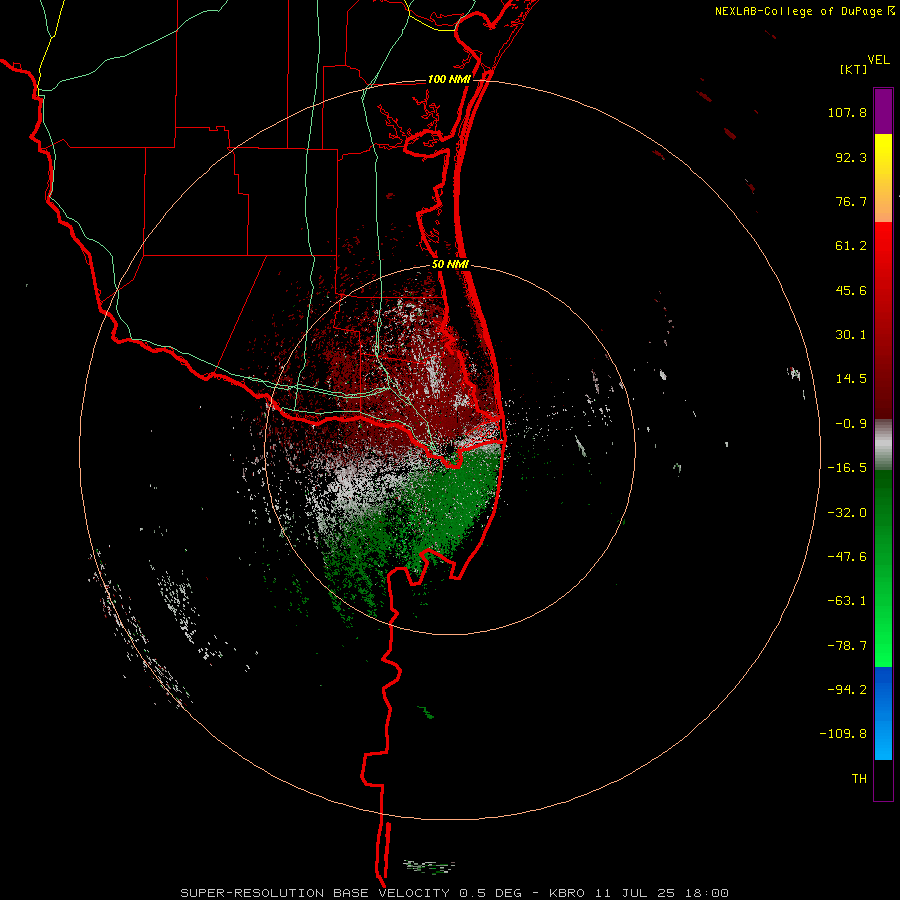This screenshot has height=900, width=900.
Task: Click the KBRO station identifier in caption
Action: point(567,893)
